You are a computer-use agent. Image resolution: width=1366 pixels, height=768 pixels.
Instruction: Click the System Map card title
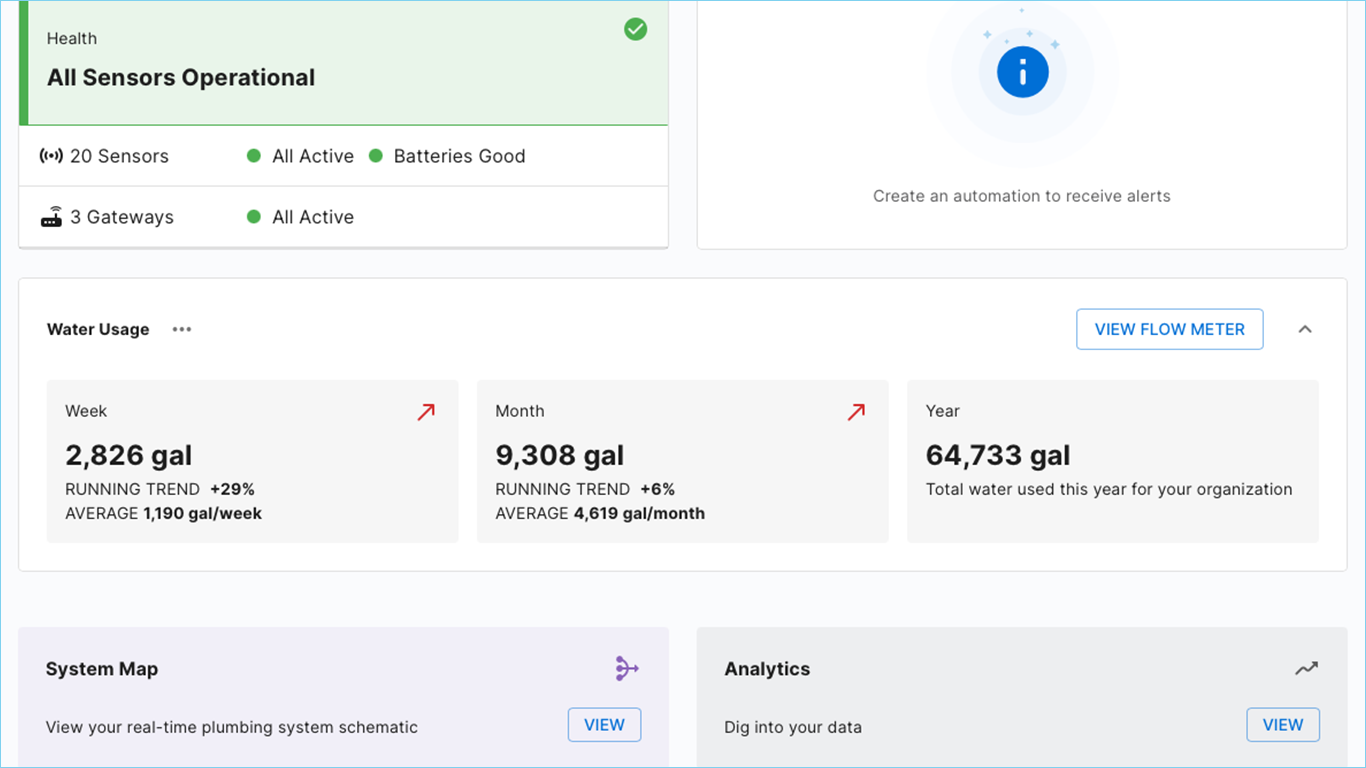(102, 669)
